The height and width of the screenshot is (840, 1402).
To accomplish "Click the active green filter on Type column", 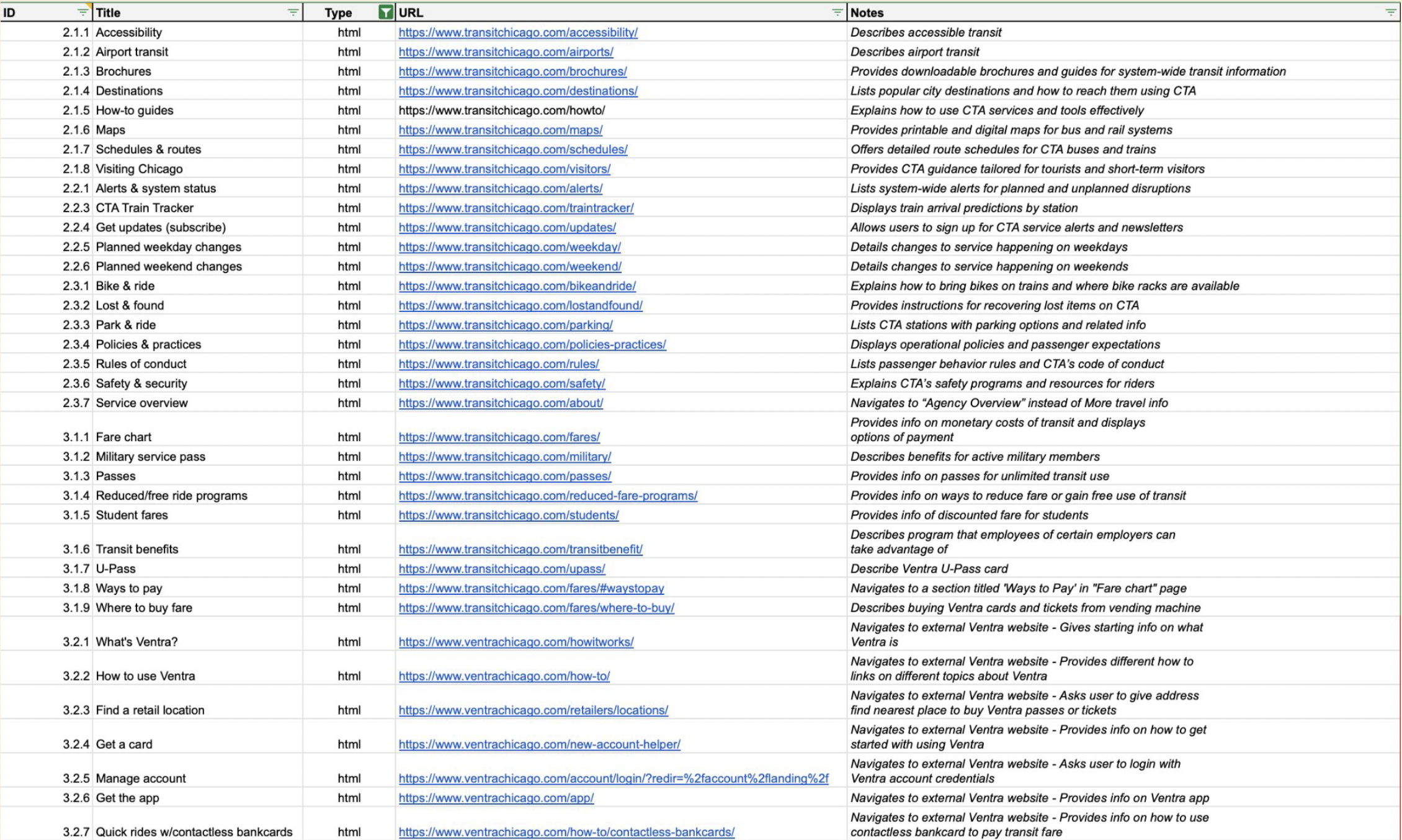I will pos(385,12).
